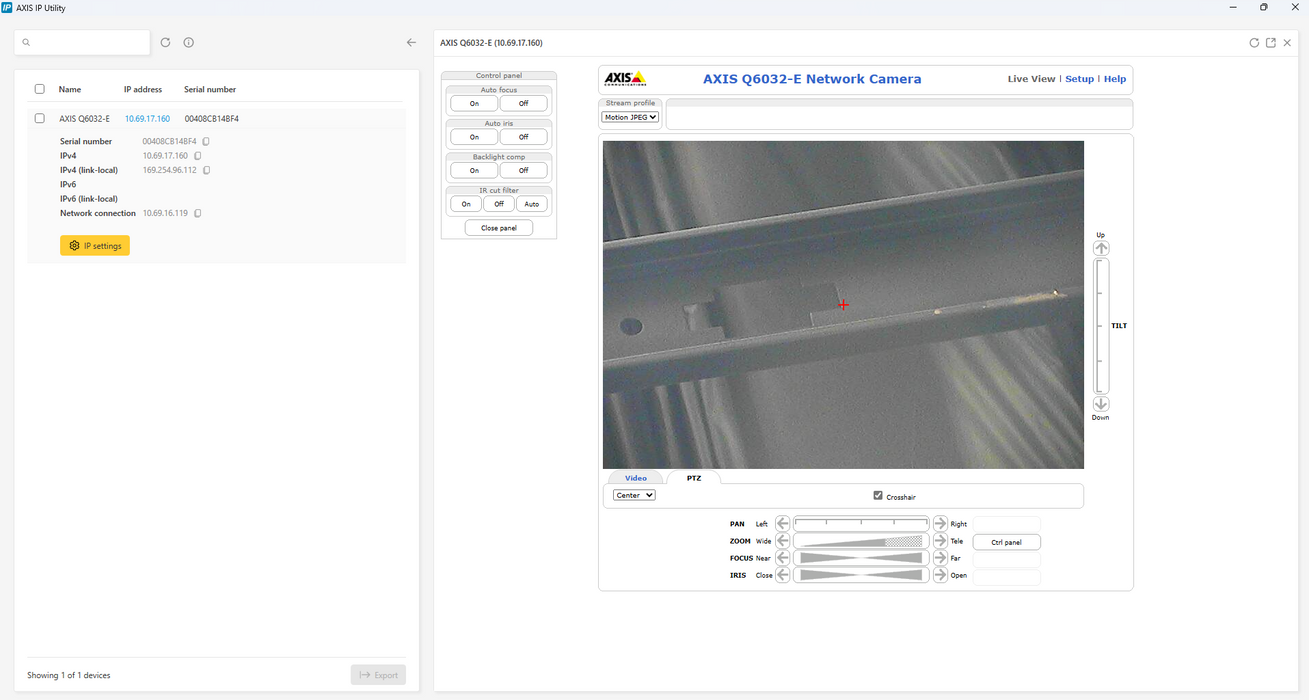The height and width of the screenshot is (700, 1309).
Task: Click the Ctrl panel button
Action: pyautogui.click(x=1007, y=542)
